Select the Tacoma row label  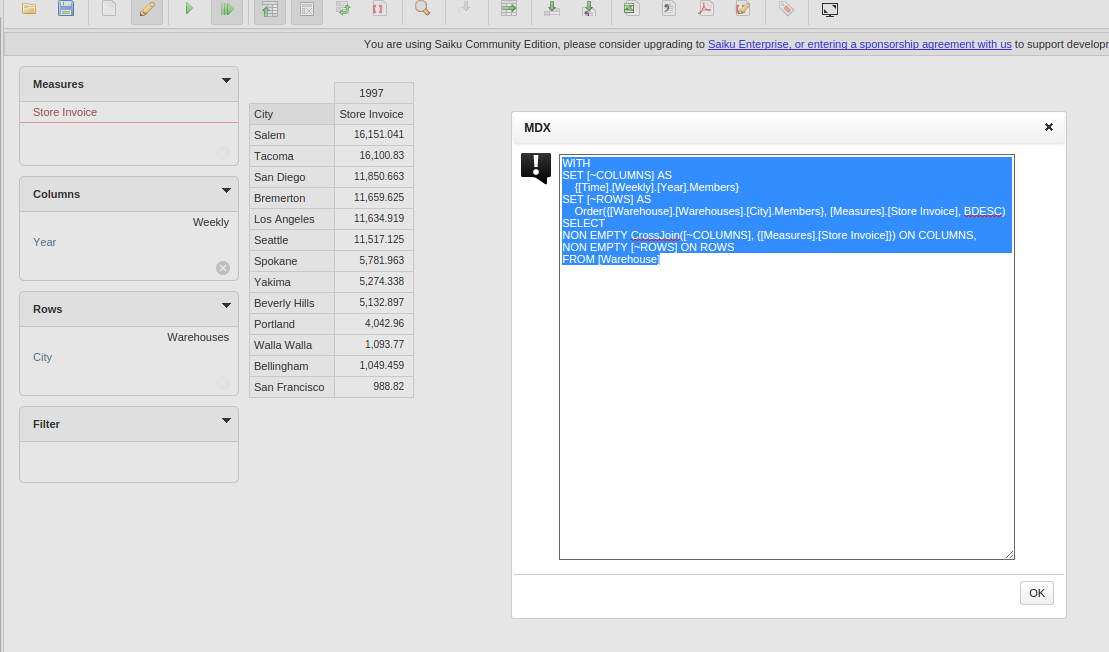coord(291,156)
